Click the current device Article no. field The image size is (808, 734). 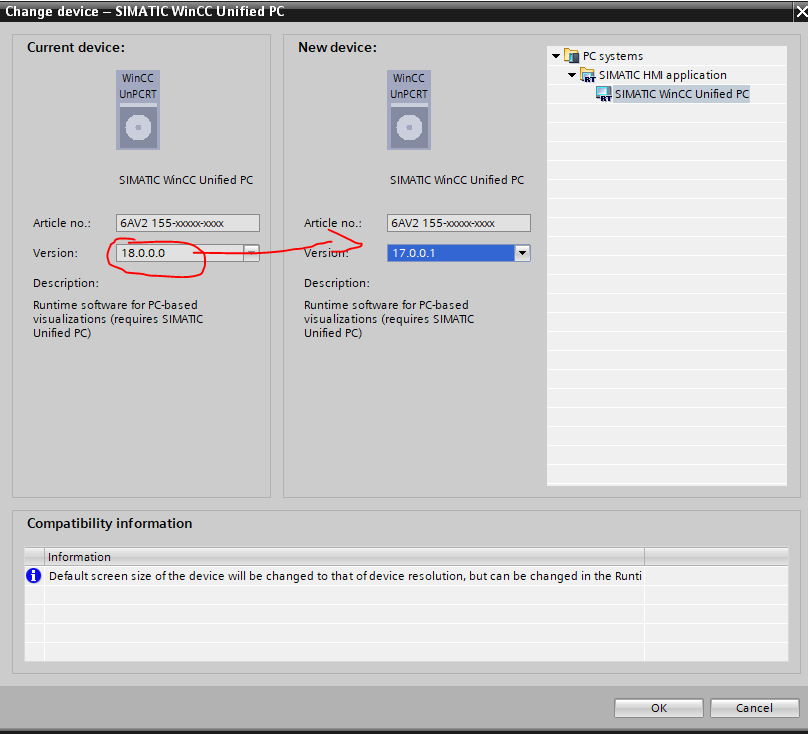coord(188,223)
